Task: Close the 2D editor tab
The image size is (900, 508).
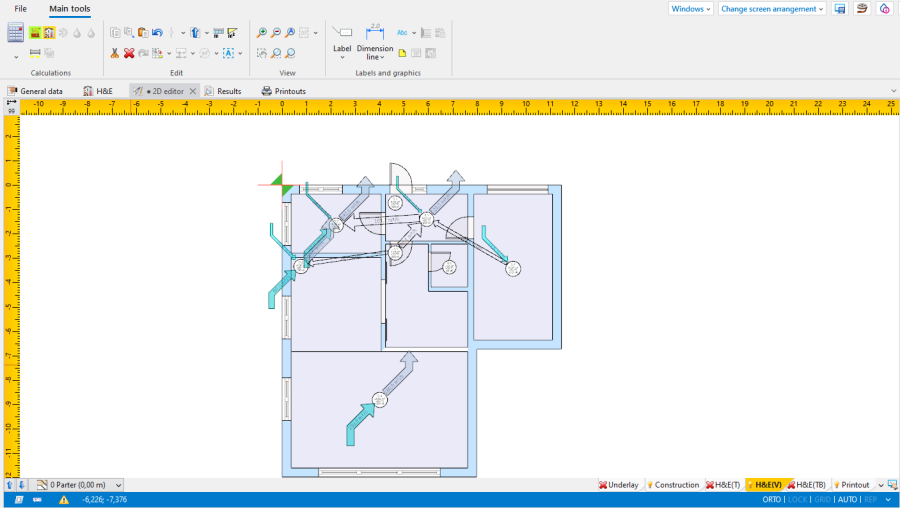Action: (193, 91)
